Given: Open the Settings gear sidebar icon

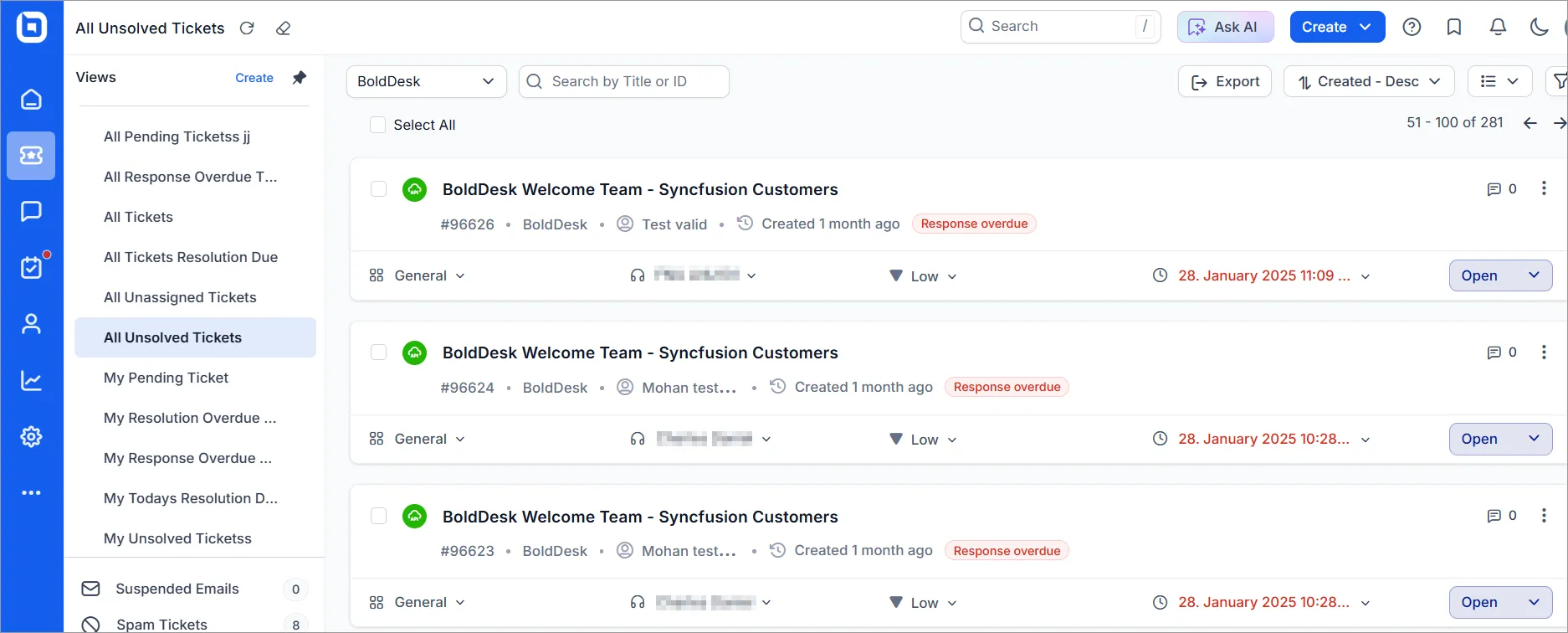Looking at the screenshot, I should 31,436.
